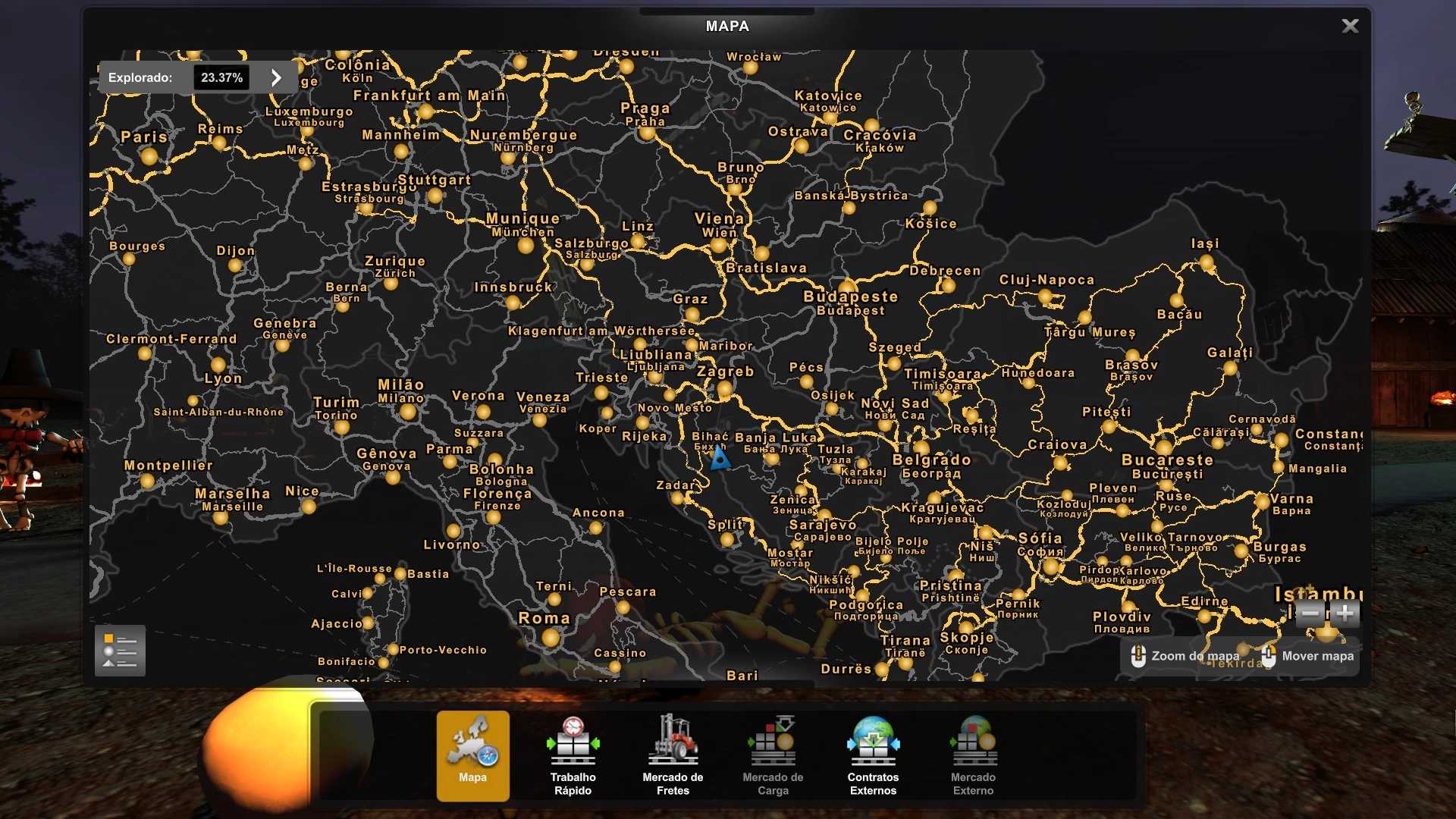The width and height of the screenshot is (1456, 819).
Task: Close the Mapa window
Action: tap(1350, 27)
